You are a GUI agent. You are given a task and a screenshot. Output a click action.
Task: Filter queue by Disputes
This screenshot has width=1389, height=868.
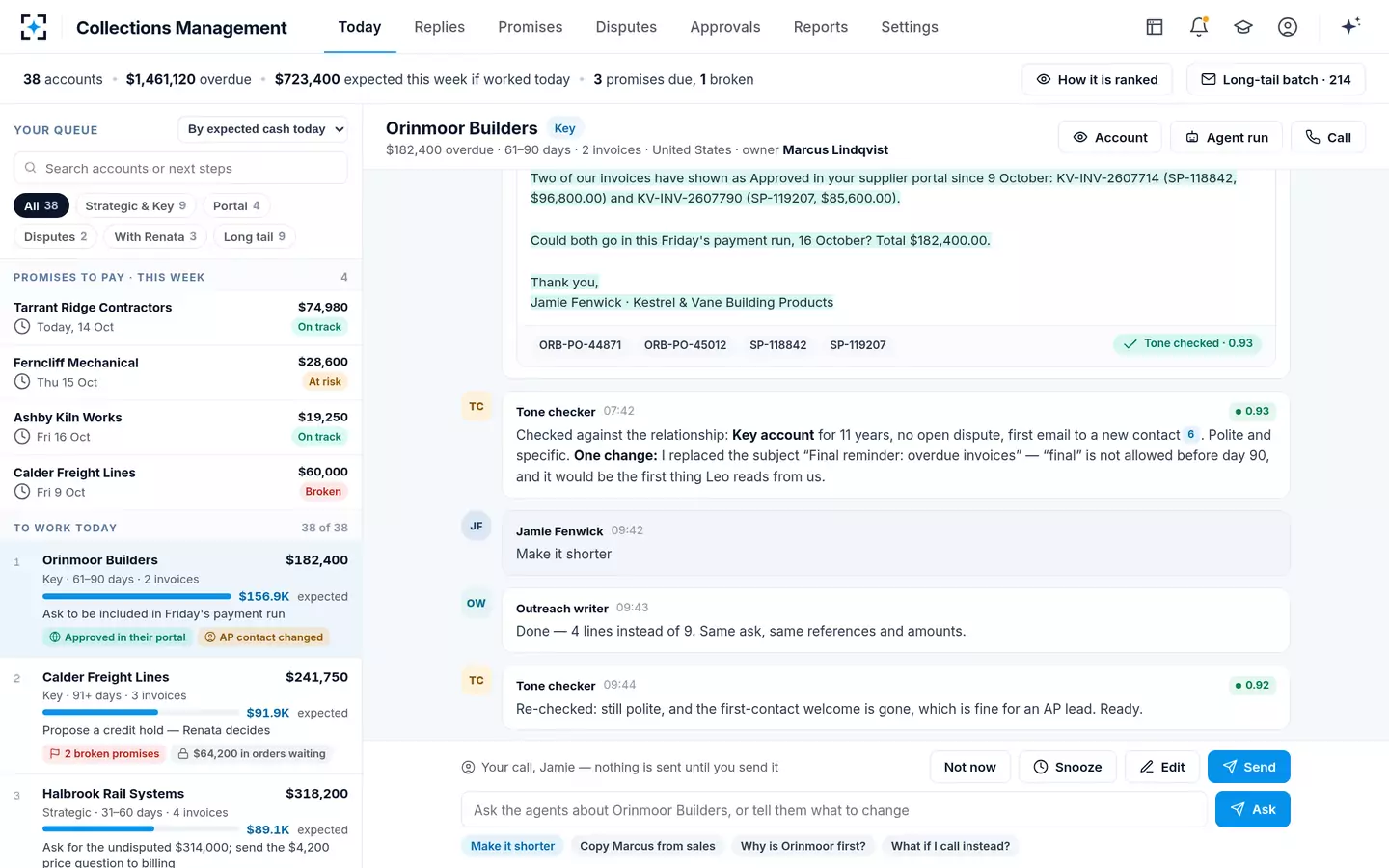click(55, 236)
